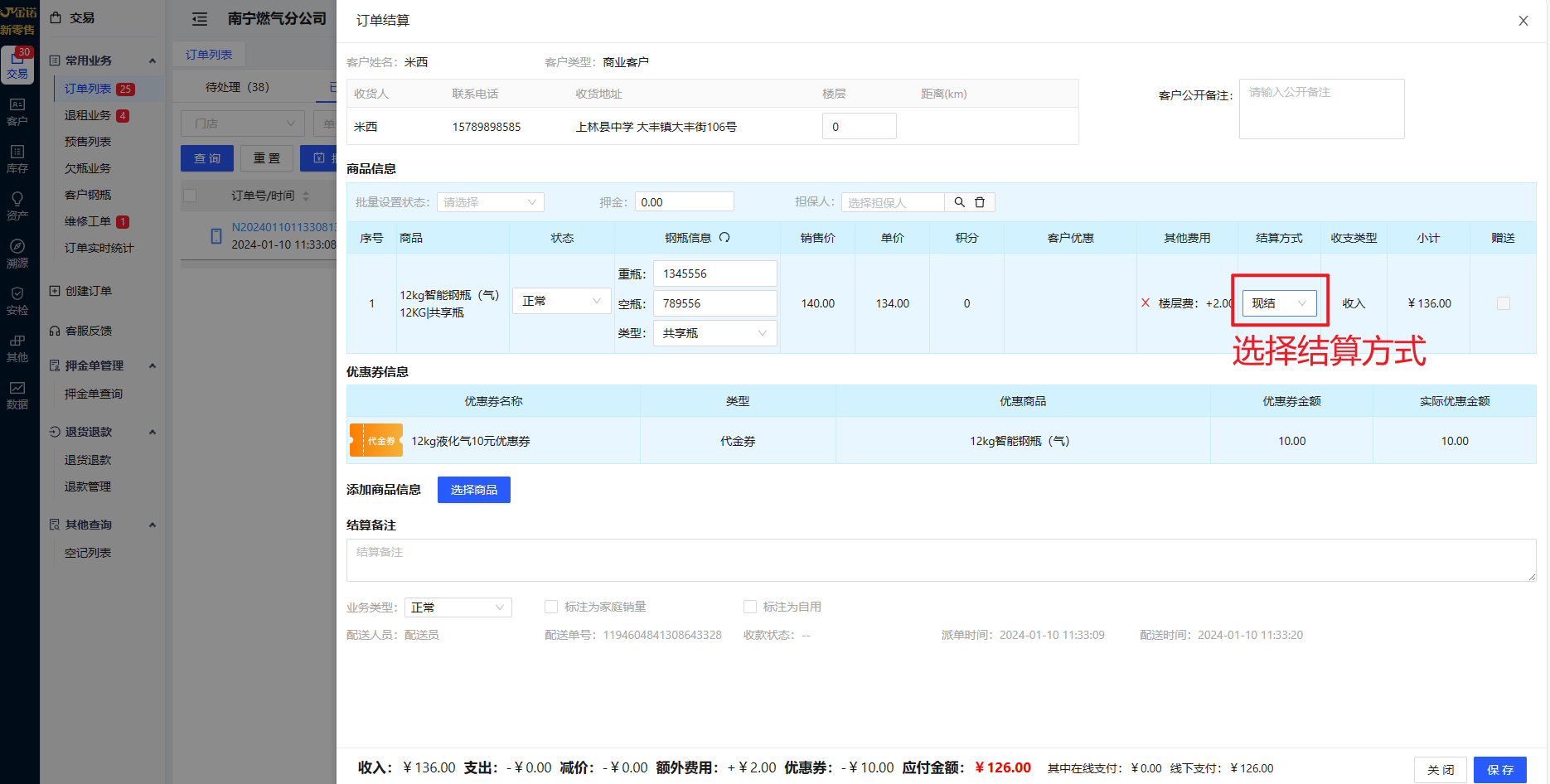Open the 类型 共享瓶 dropdown
The image size is (1550, 784).
point(715,333)
